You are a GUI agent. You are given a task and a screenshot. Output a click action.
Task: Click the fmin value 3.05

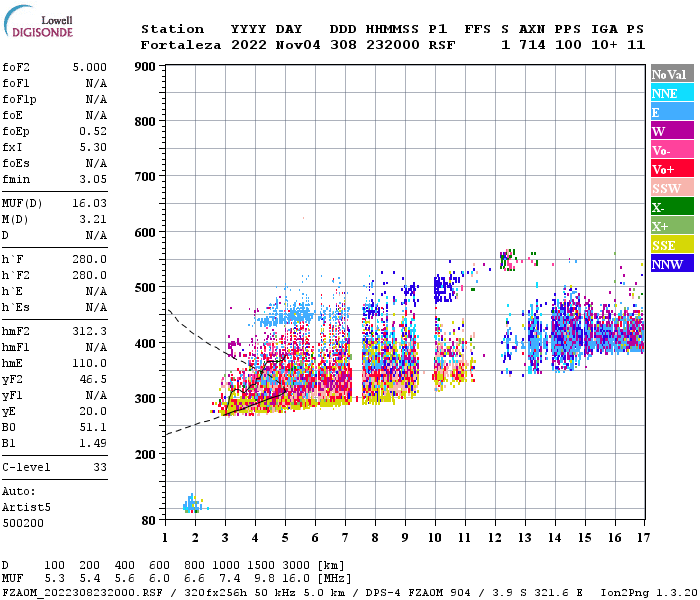tap(93, 179)
